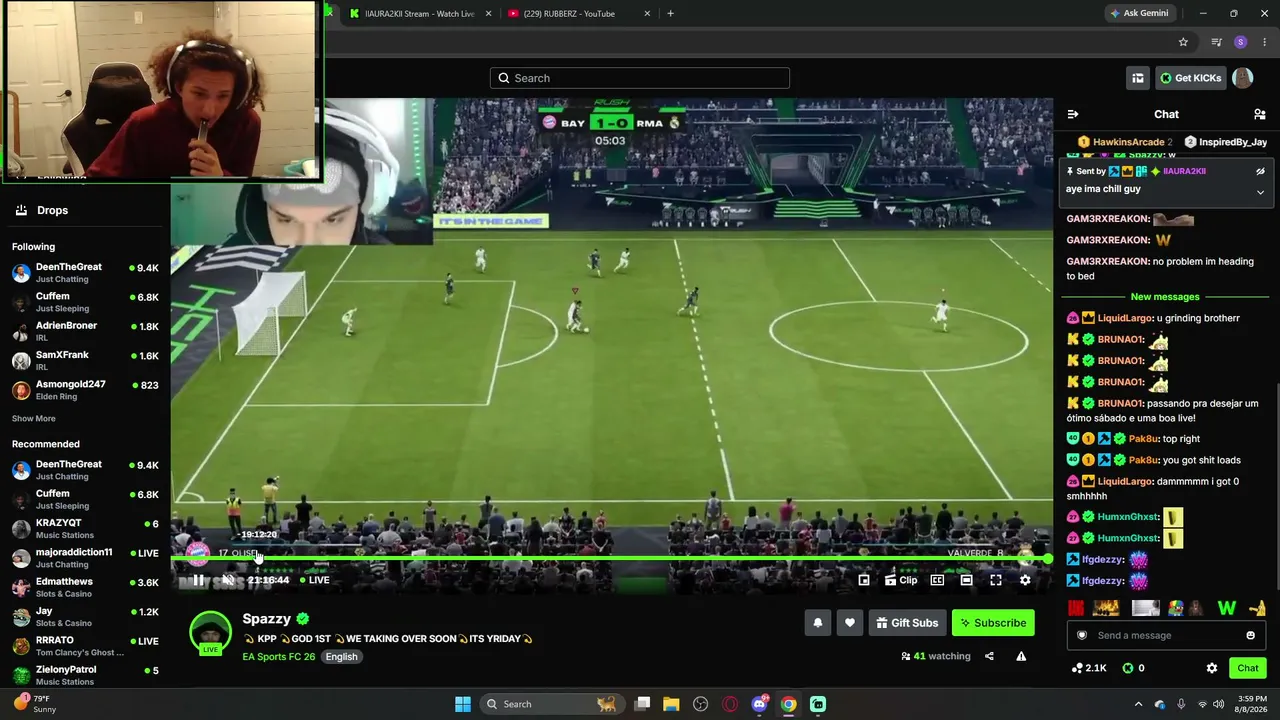Open File Explorer from taskbar

(x=671, y=704)
